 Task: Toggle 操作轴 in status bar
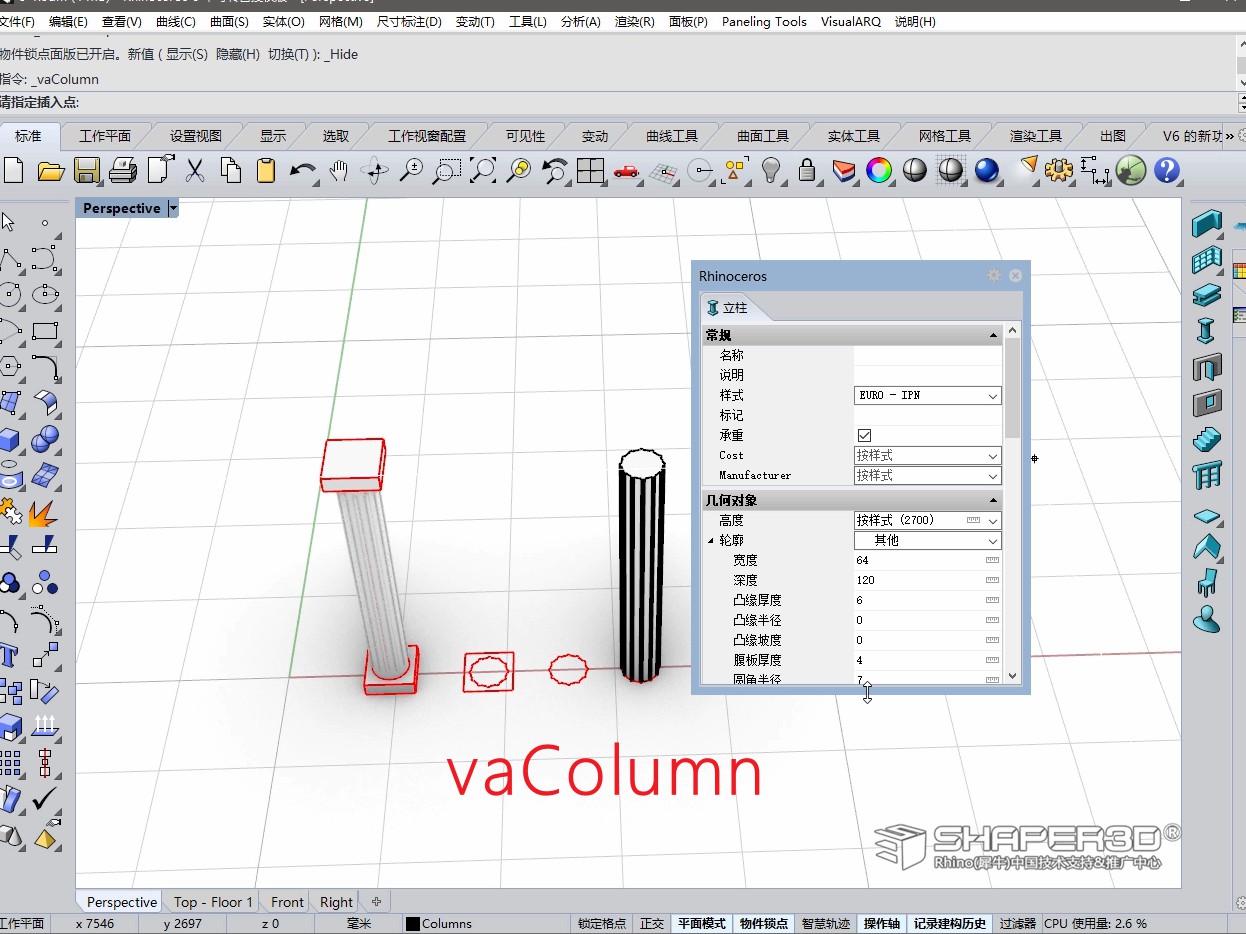pos(882,923)
